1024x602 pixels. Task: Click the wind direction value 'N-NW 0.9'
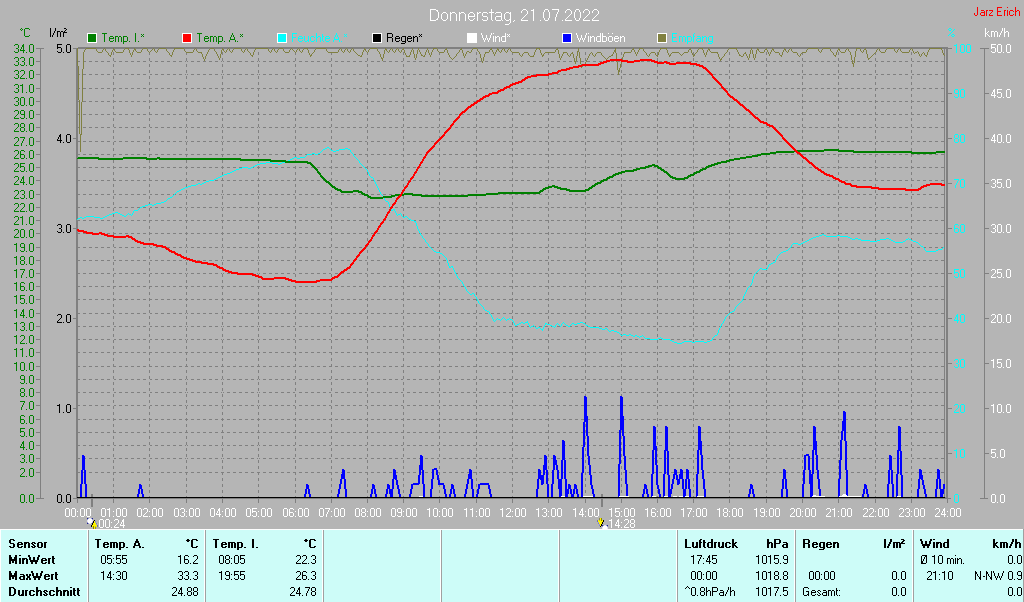pos(998,577)
